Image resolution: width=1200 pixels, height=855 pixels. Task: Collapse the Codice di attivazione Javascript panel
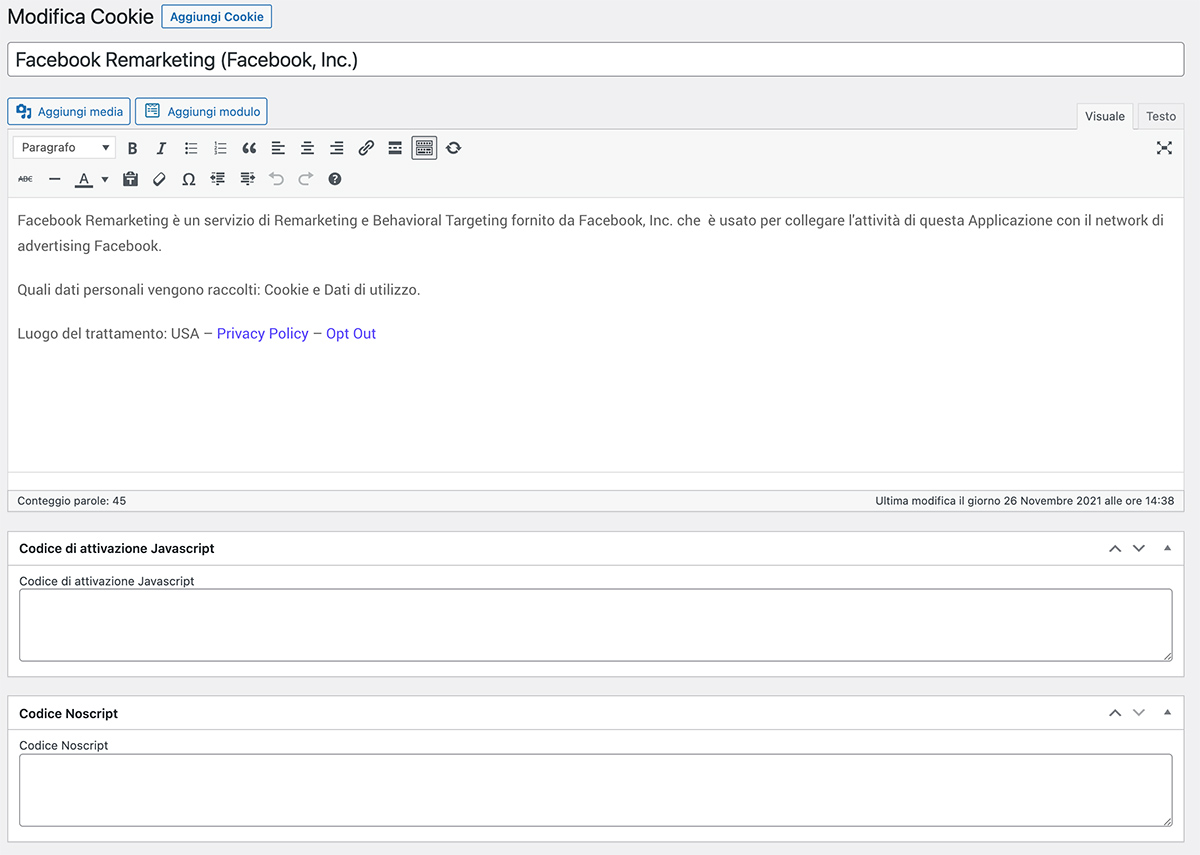tap(1167, 548)
